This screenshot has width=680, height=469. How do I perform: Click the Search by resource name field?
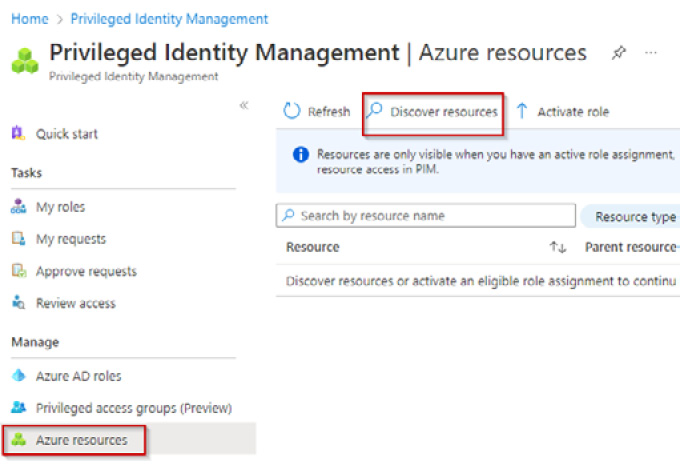click(425, 216)
